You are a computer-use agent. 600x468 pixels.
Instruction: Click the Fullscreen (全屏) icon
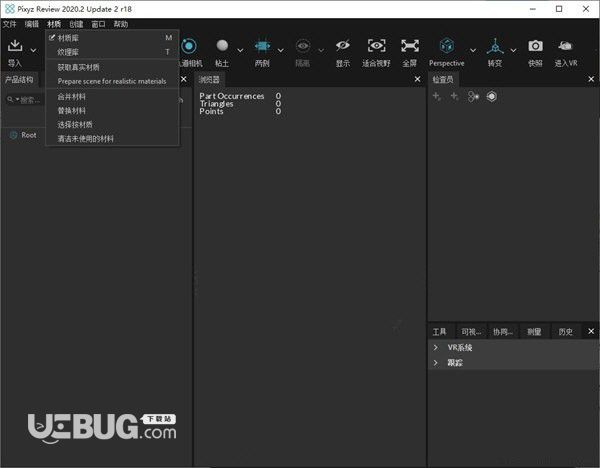pyautogui.click(x=410, y=46)
